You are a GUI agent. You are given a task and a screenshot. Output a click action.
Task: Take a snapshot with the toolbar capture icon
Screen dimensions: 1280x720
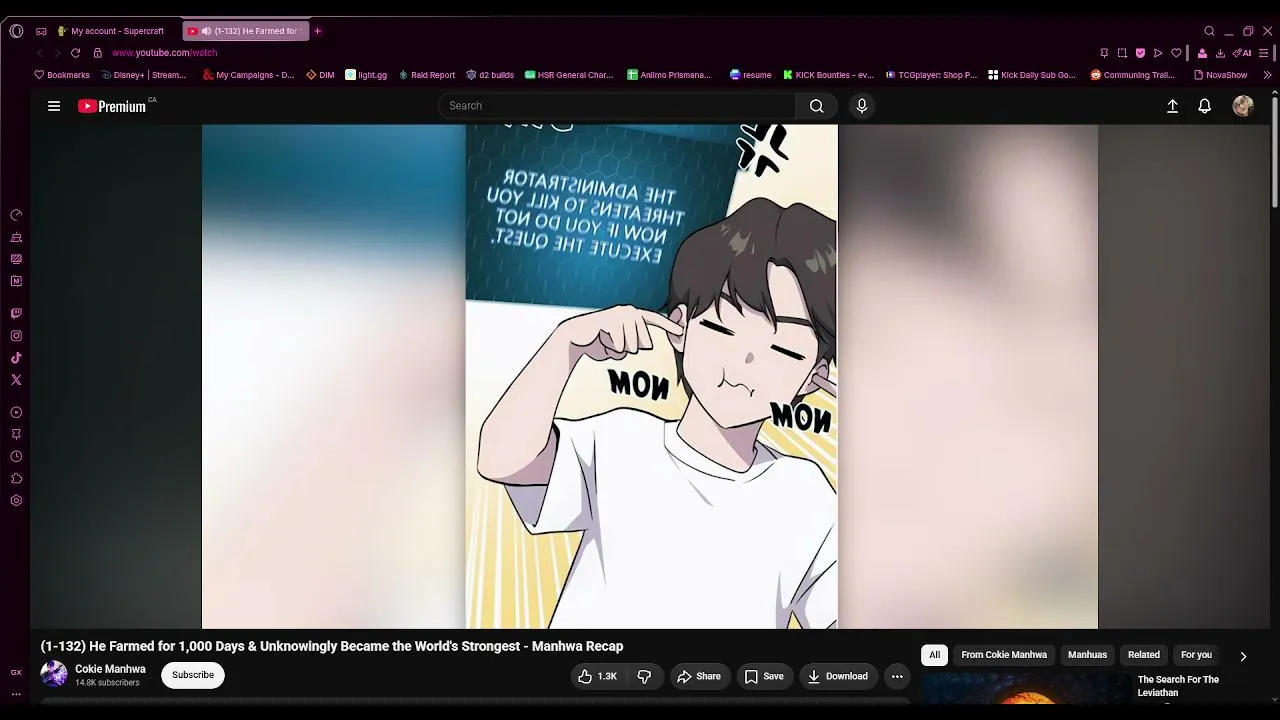(1122, 53)
